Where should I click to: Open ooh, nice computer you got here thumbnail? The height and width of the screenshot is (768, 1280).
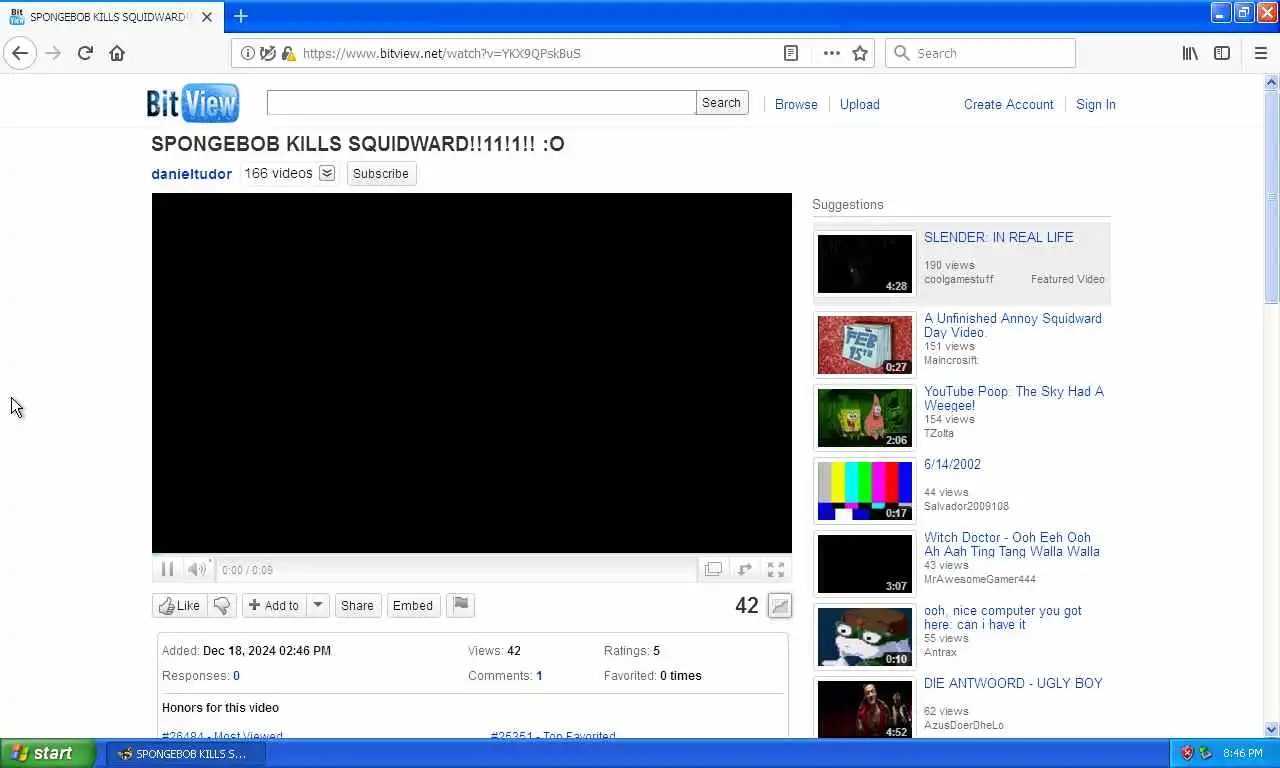[865, 636]
